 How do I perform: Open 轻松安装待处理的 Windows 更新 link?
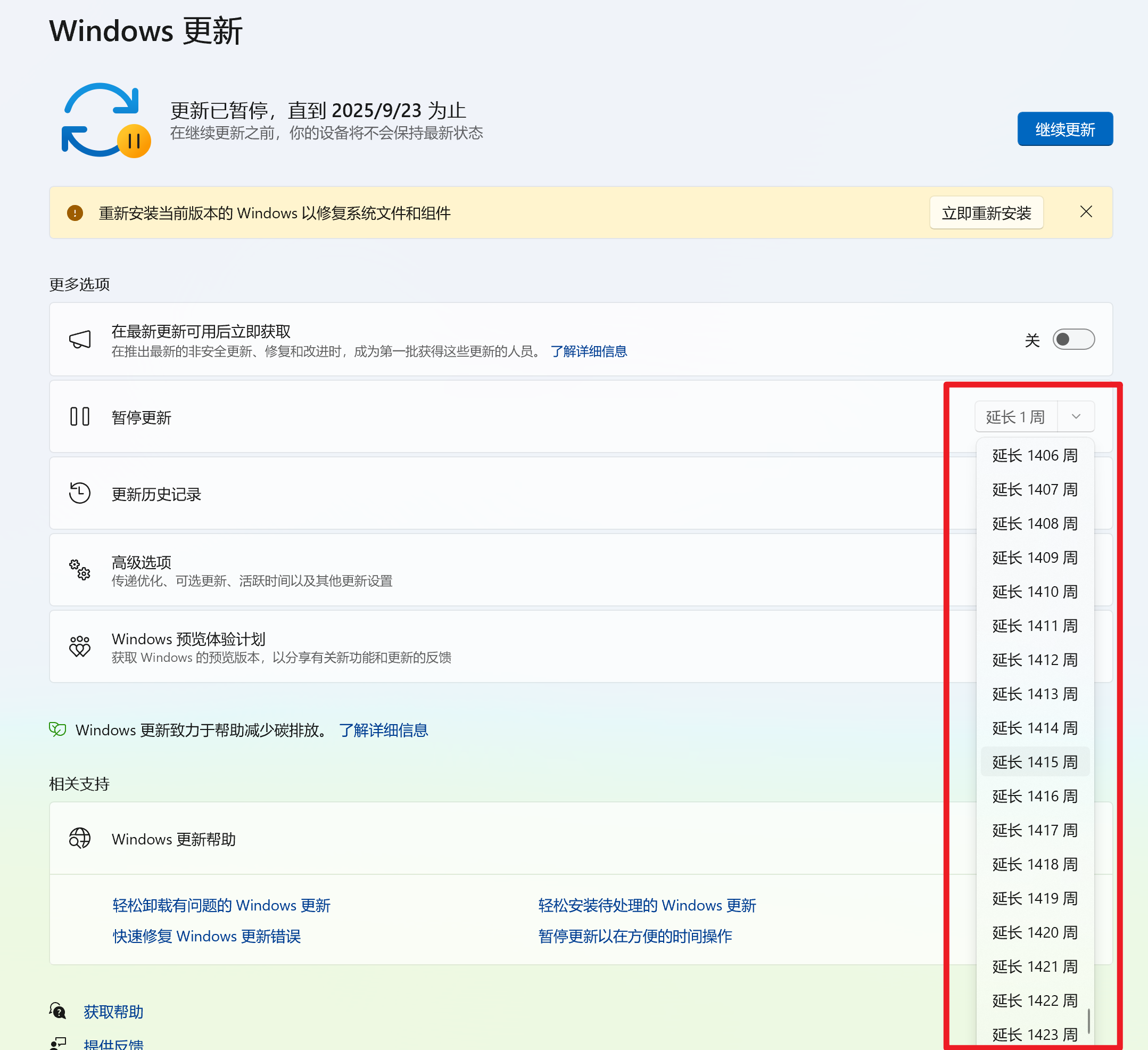pos(647,905)
